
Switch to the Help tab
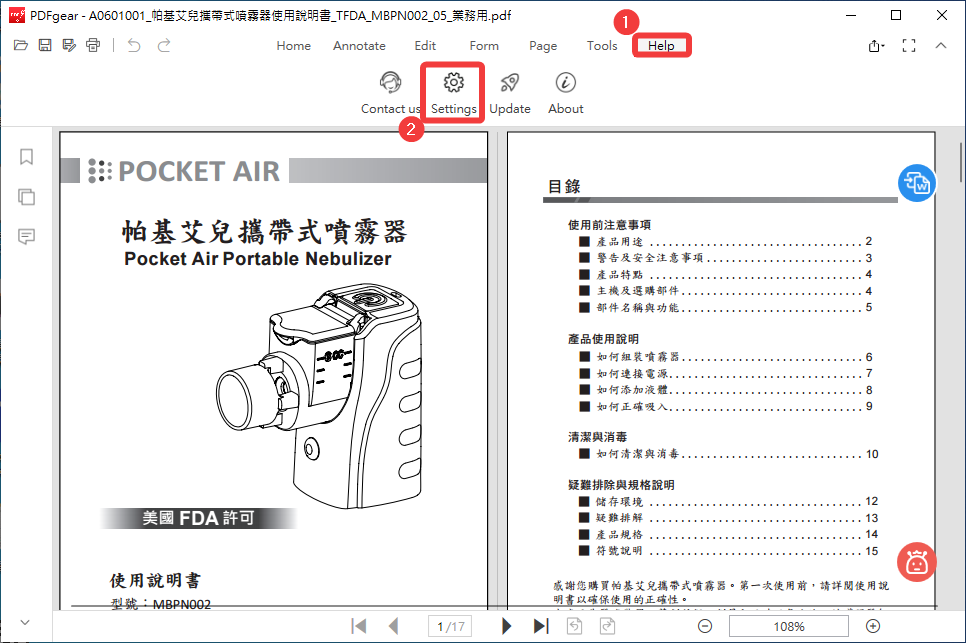(661, 46)
